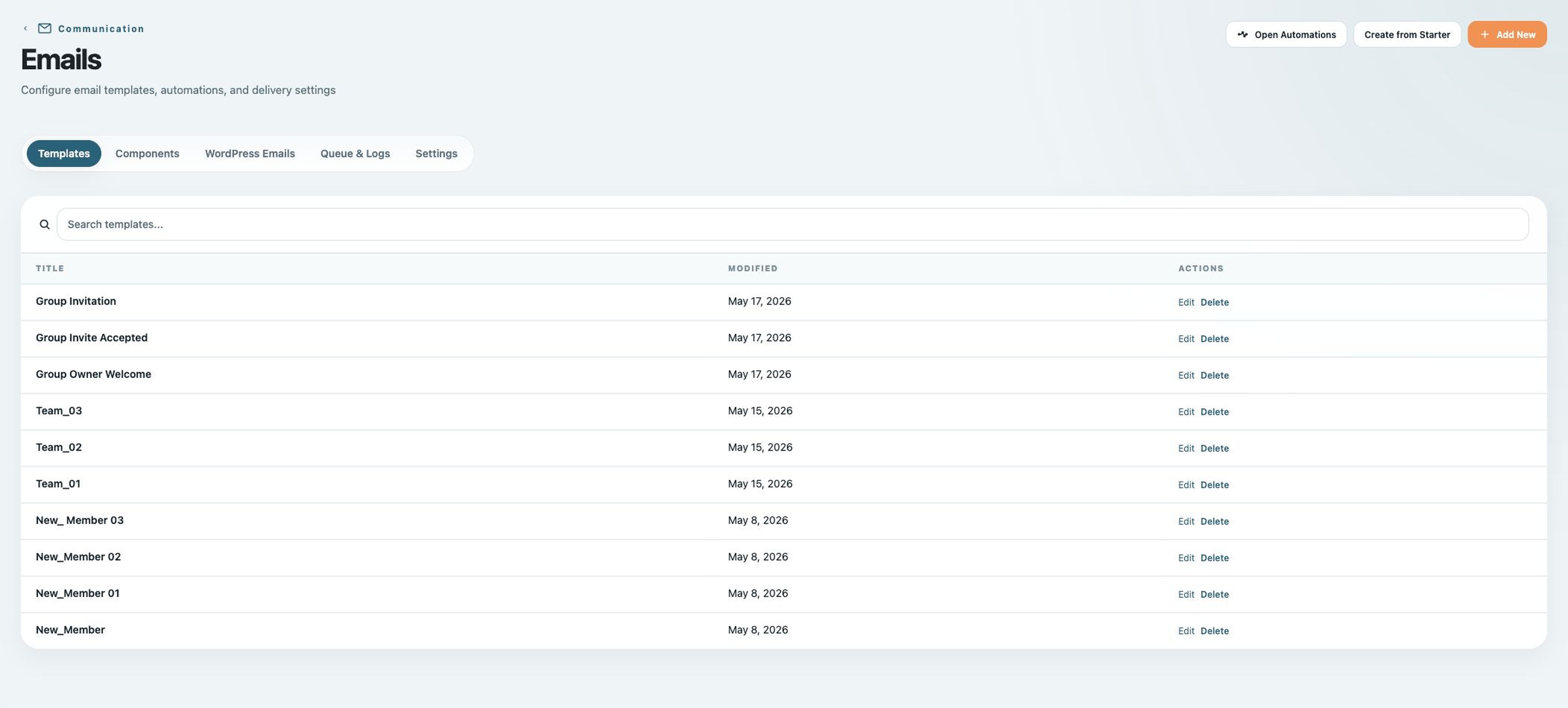Delete the Team_01 template

1214,485
